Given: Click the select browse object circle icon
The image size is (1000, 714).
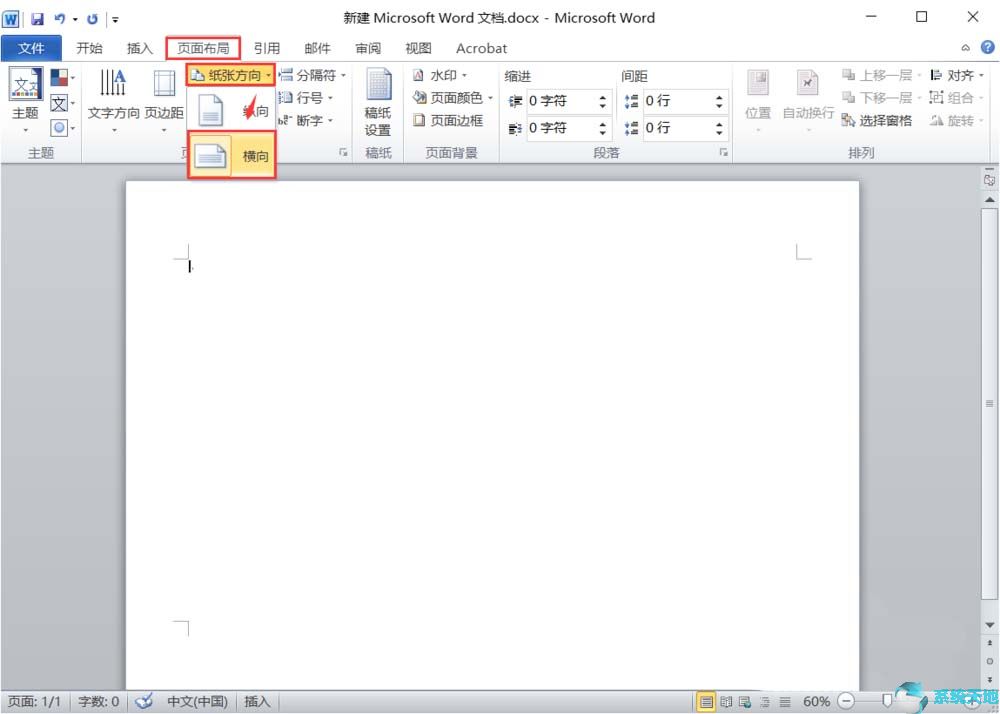Looking at the screenshot, I should tap(989, 660).
